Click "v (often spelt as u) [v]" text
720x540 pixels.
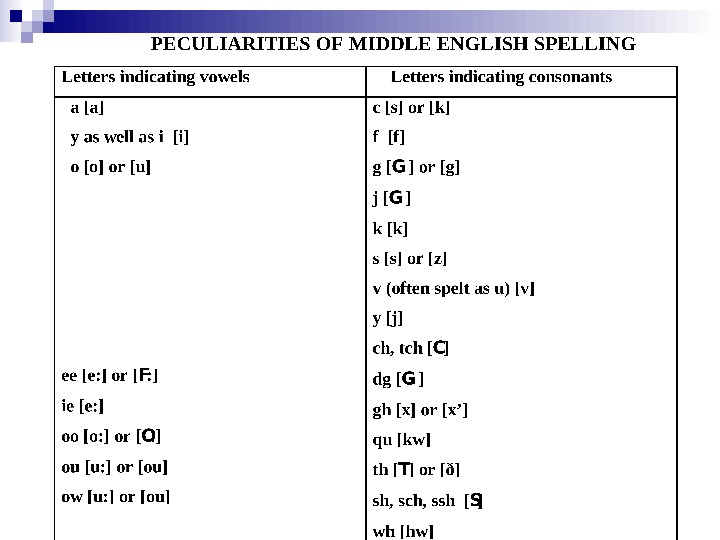pos(453,288)
